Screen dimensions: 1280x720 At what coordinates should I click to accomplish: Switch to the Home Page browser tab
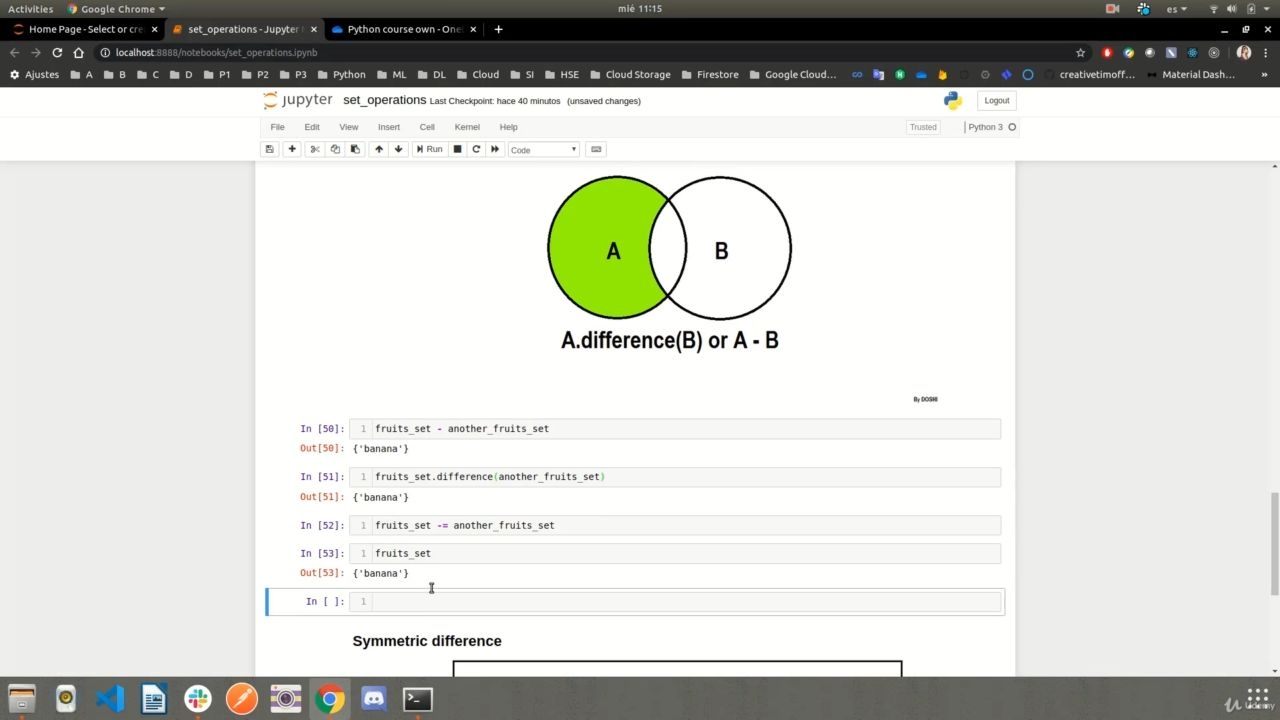(85, 29)
